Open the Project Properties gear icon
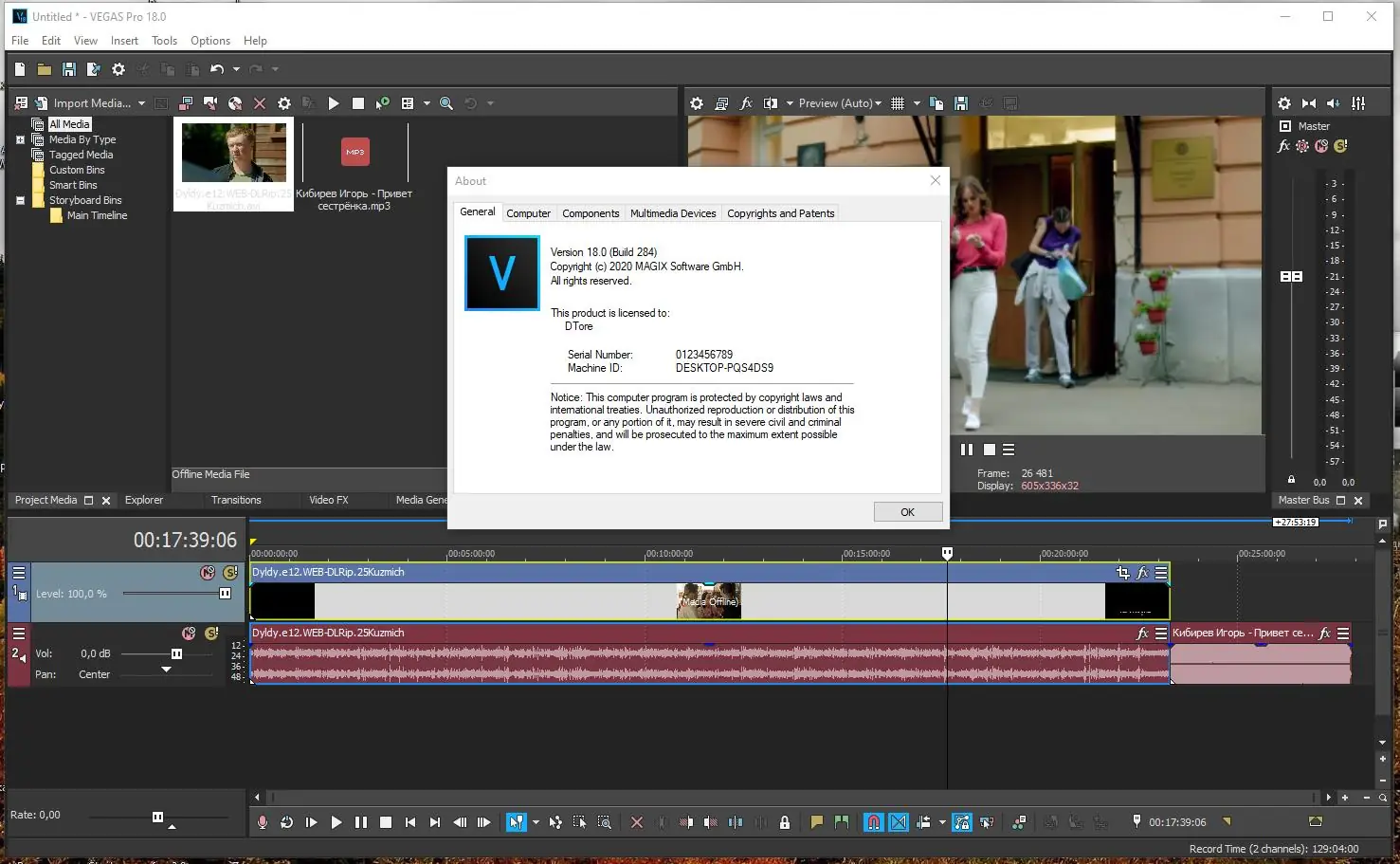The width and height of the screenshot is (1400, 864). pos(118,69)
